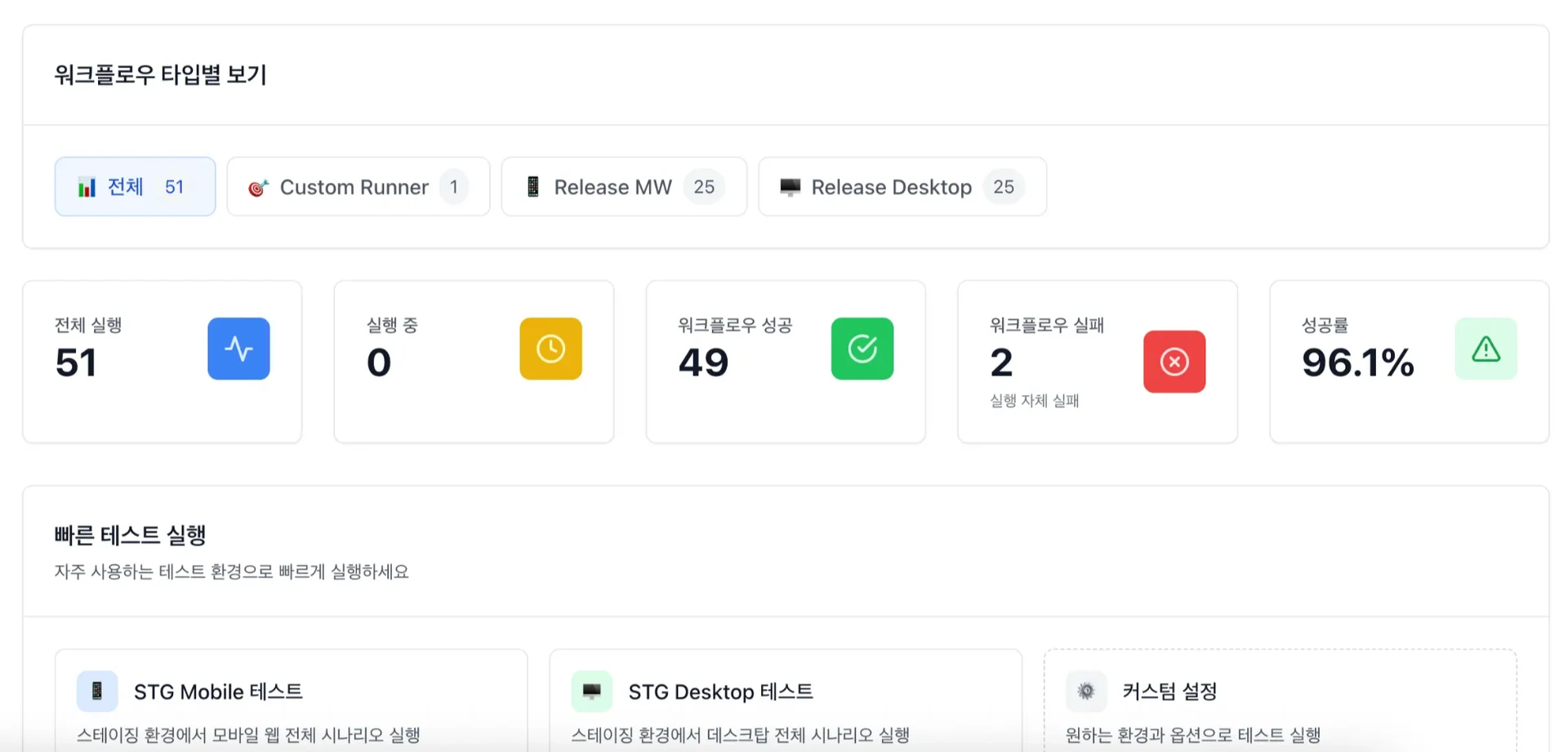
Task: Select the 전체 tab with 51 runs
Action: tap(135, 187)
